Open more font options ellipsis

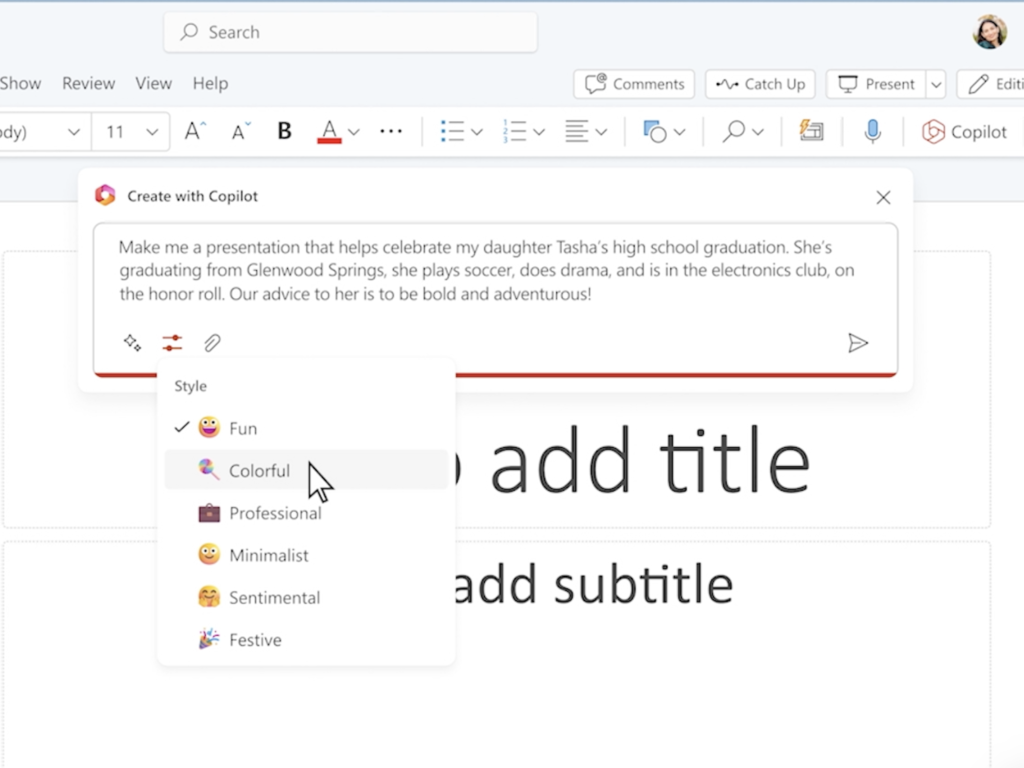(x=391, y=131)
